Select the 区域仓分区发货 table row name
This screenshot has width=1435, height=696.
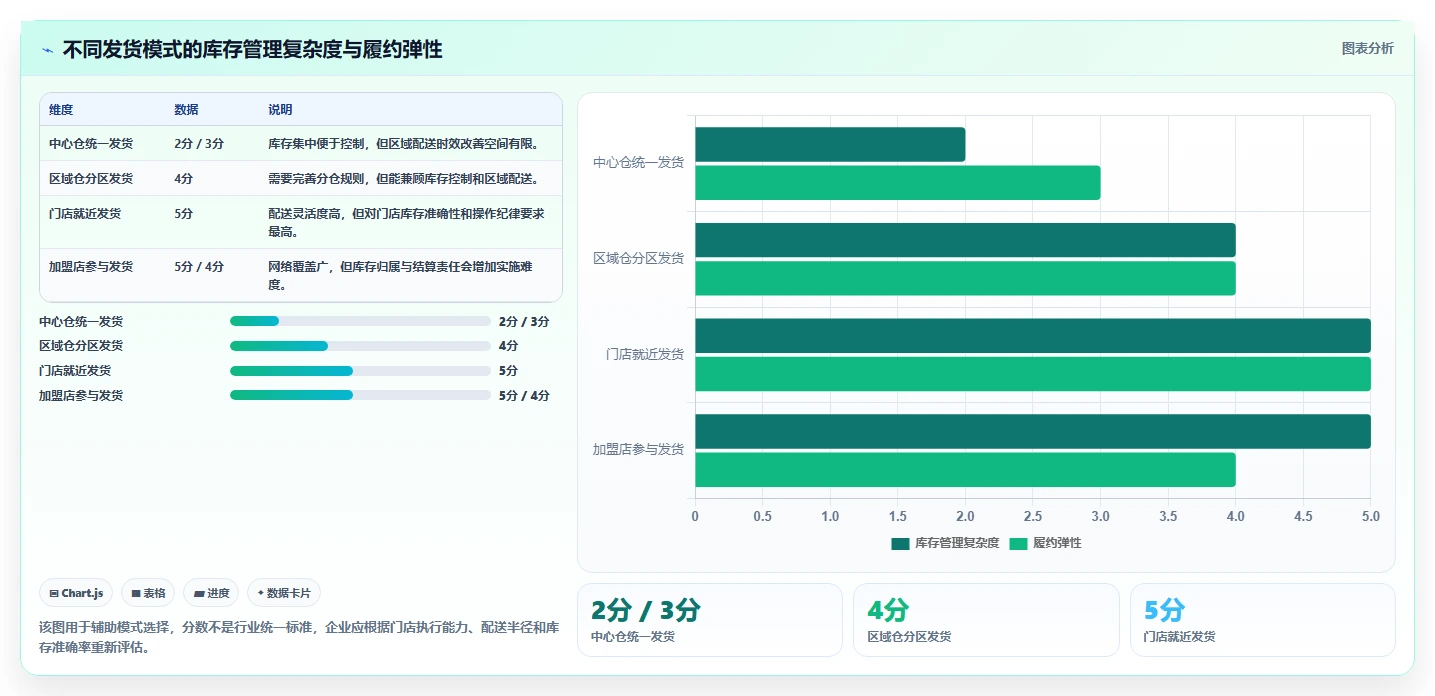pos(91,178)
